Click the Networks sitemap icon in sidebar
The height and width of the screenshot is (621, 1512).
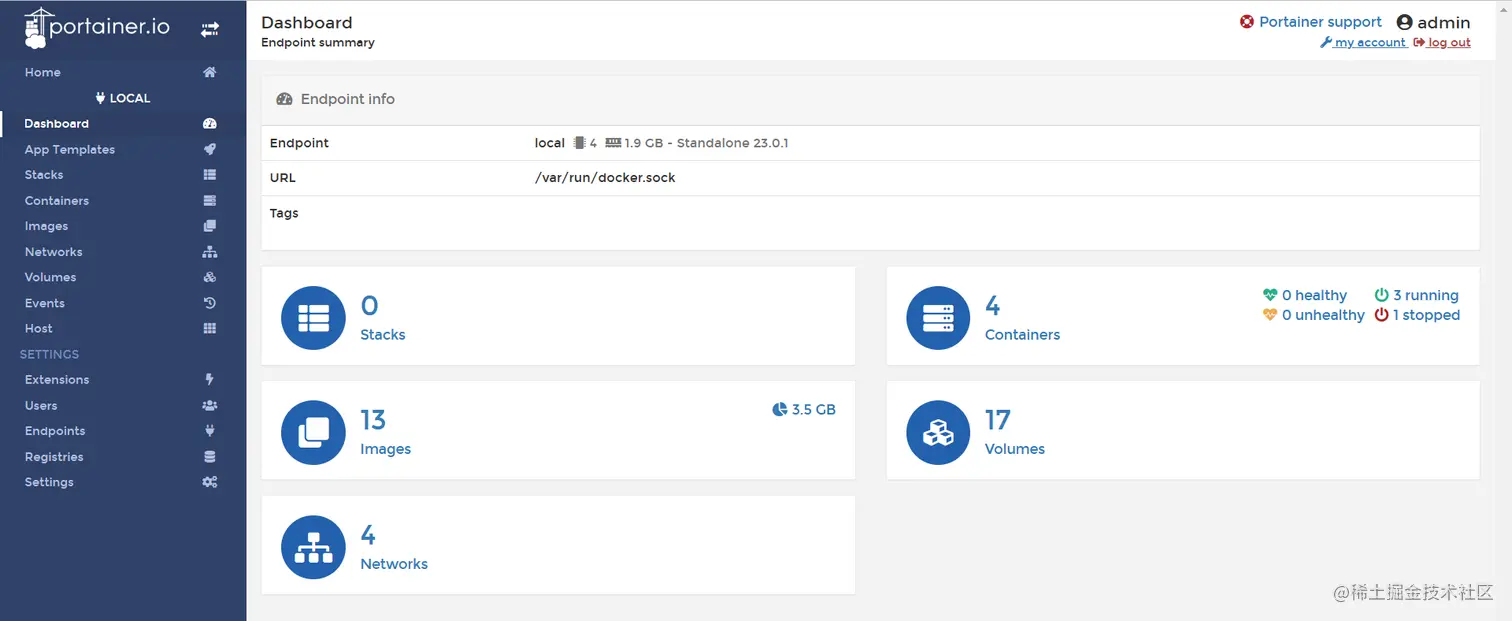point(210,252)
